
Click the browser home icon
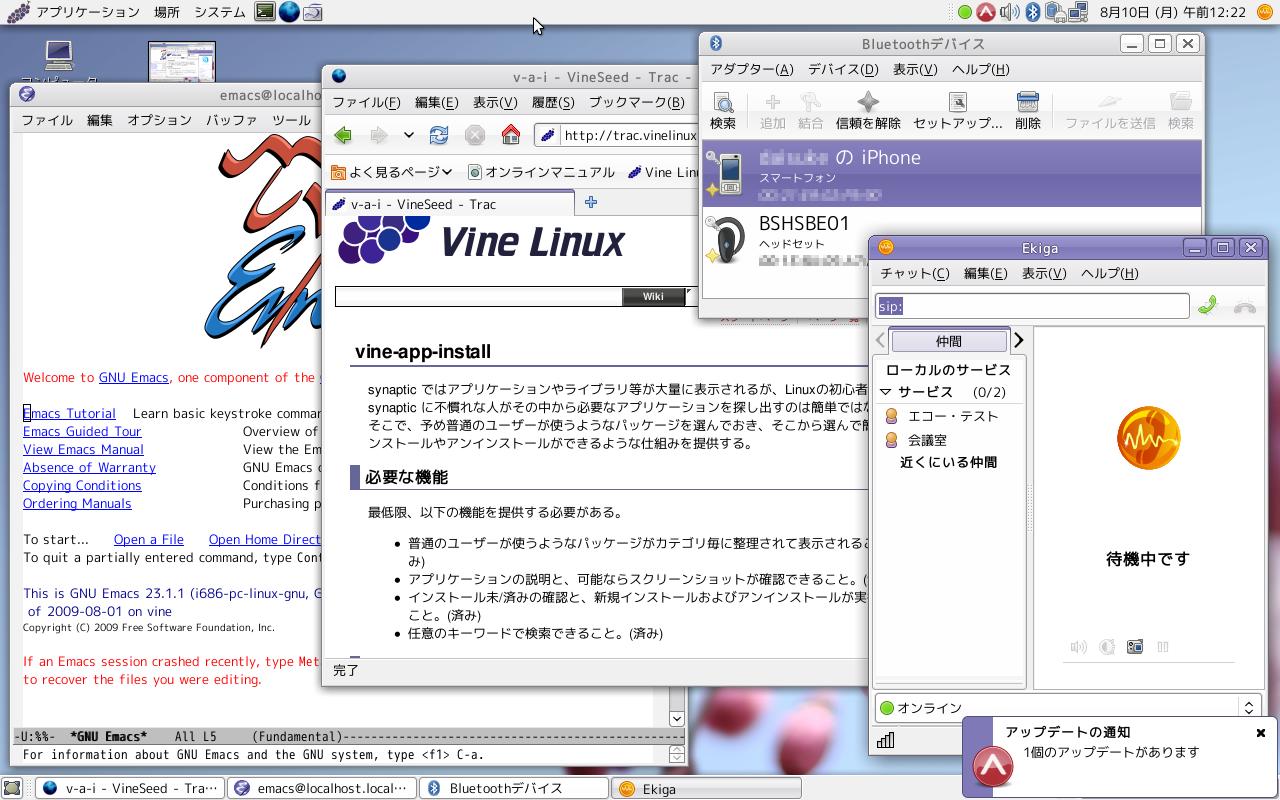[x=511, y=135]
